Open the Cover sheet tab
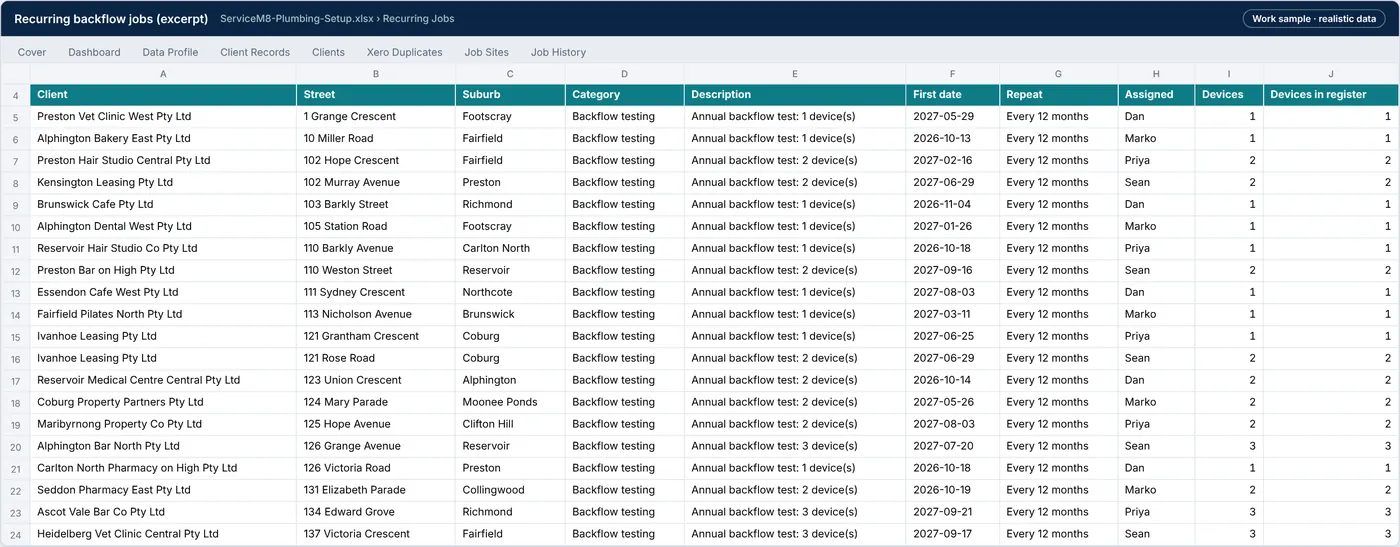The width and height of the screenshot is (1400, 547). click(x=32, y=52)
